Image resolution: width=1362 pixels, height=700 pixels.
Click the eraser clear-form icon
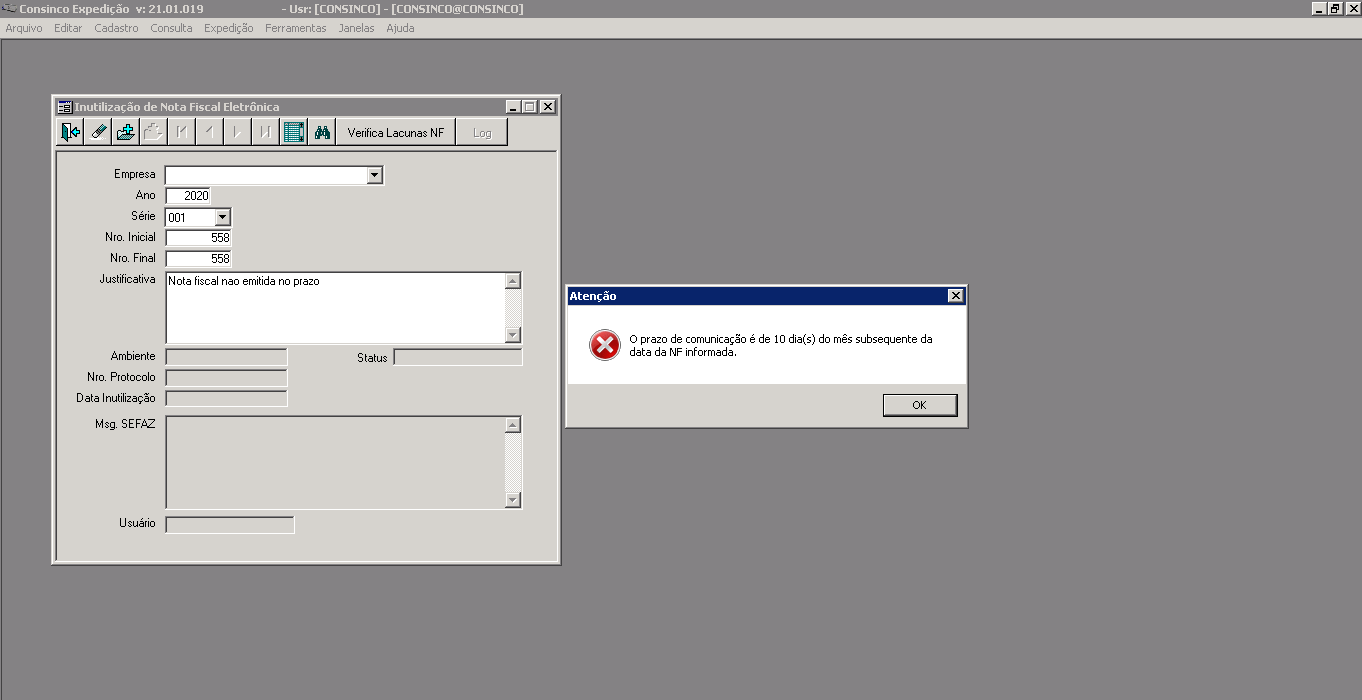[x=98, y=132]
